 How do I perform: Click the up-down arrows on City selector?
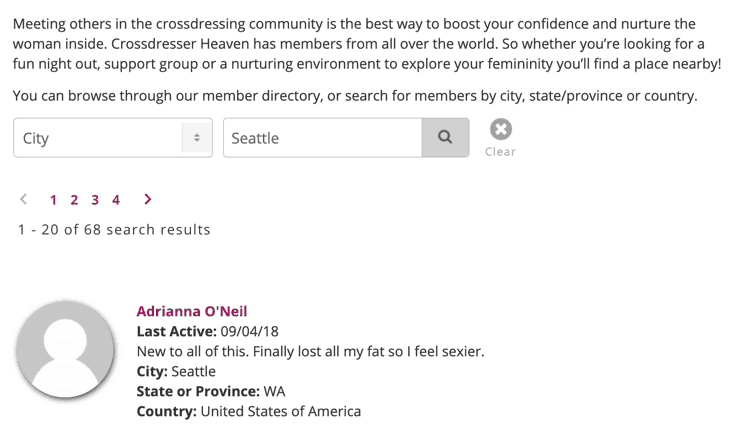tap(197, 137)
